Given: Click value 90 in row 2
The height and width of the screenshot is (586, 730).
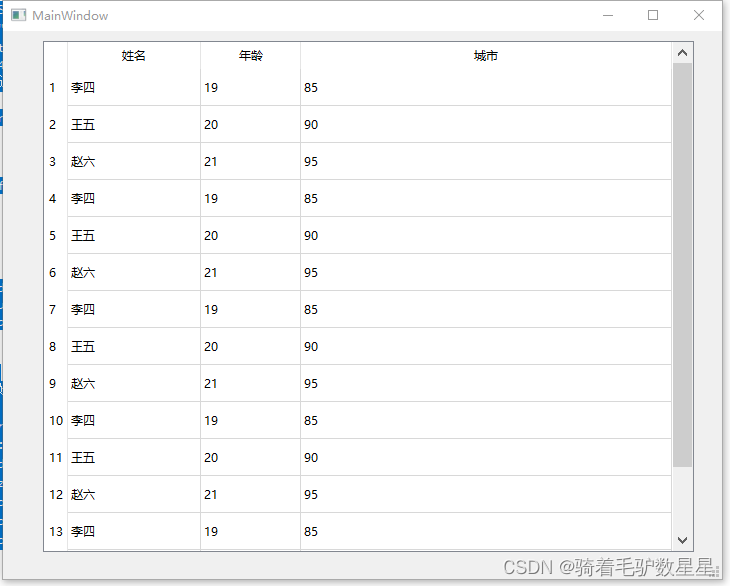Looking at the screenshot, I should [486, 124].
